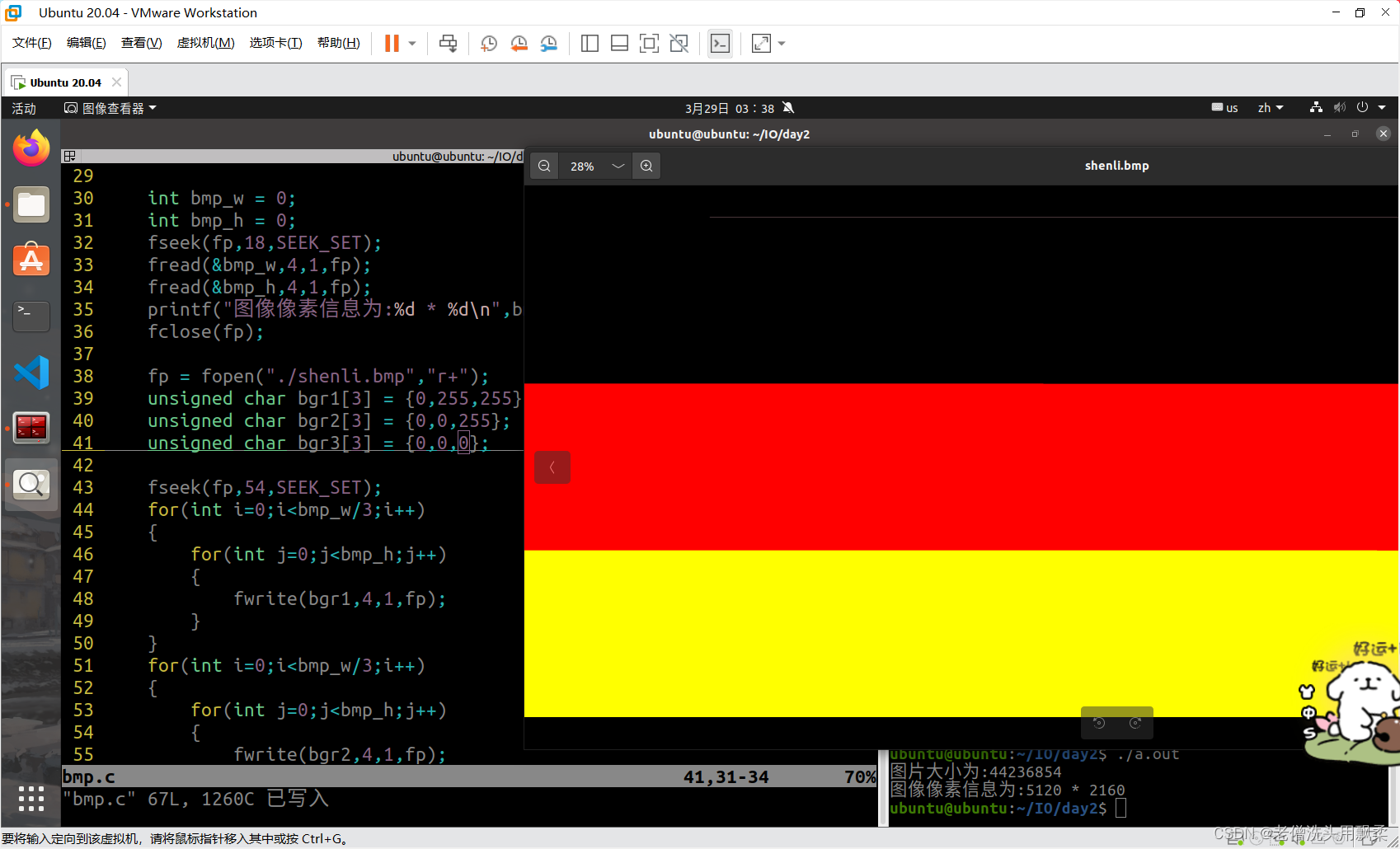
Task: Open the 虚拟机 menu
Action: point(205,42)
